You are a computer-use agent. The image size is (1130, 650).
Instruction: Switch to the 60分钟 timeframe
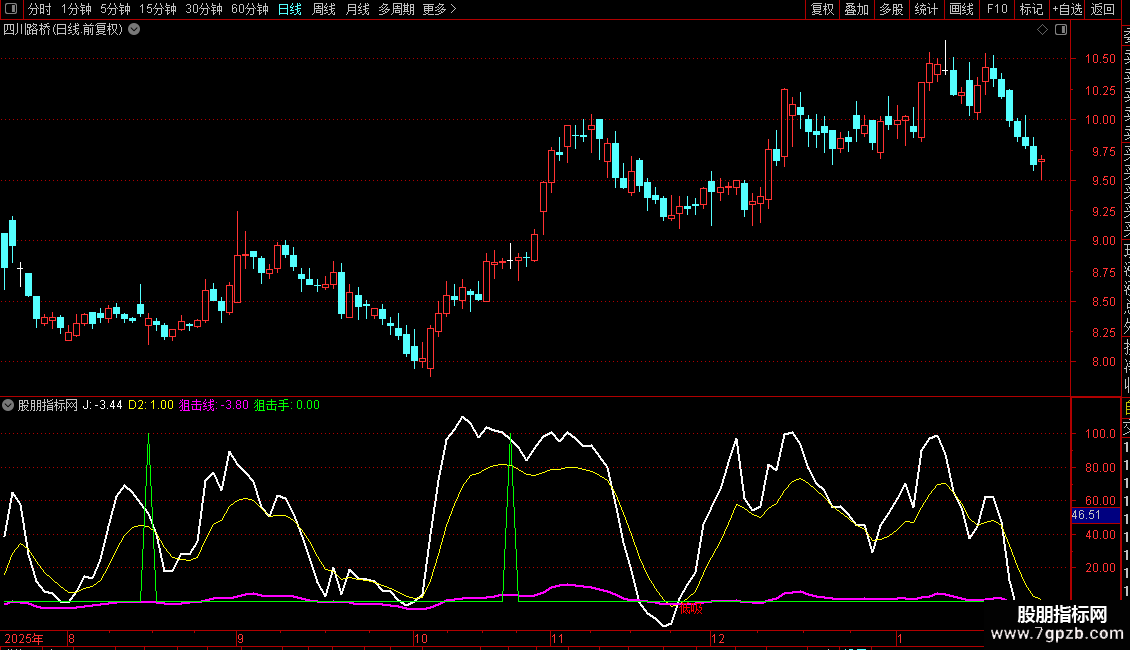tap(249, 9)
